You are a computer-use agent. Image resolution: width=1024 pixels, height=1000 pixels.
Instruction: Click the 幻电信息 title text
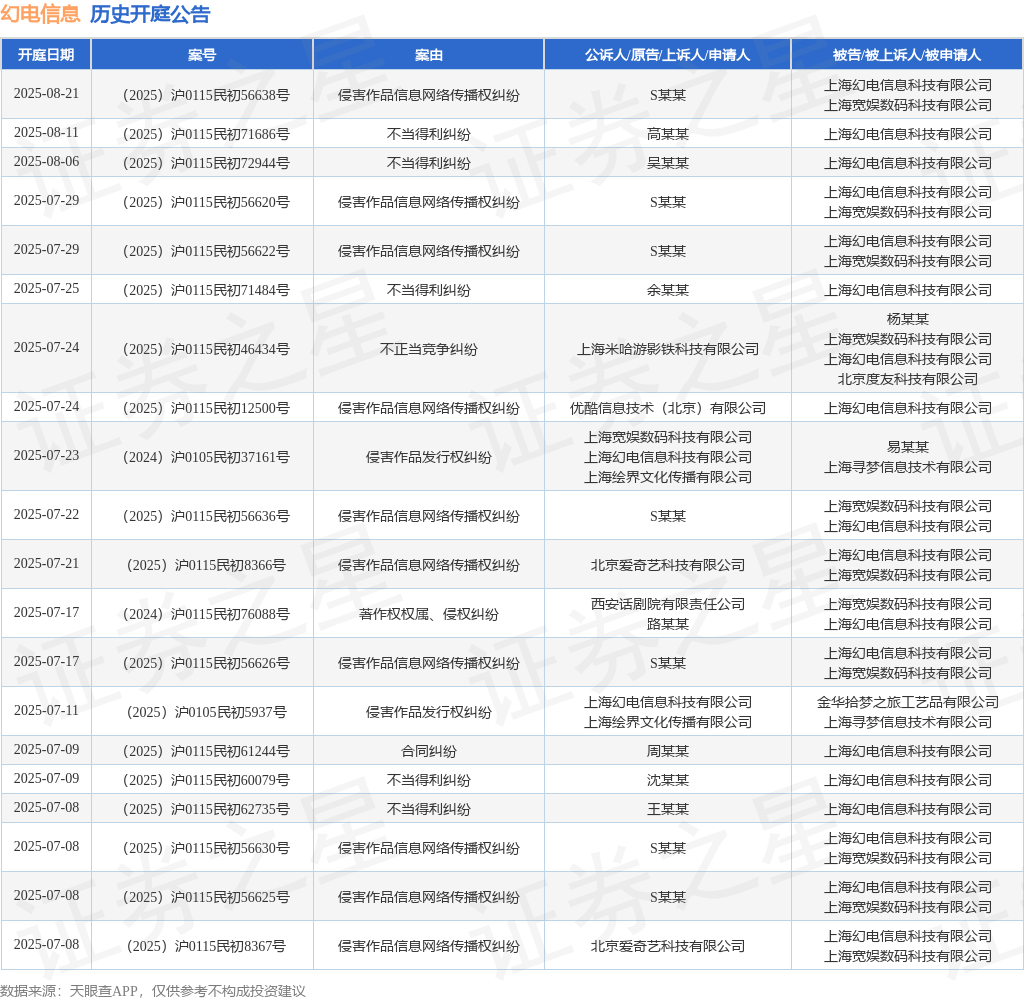[40, 14]
